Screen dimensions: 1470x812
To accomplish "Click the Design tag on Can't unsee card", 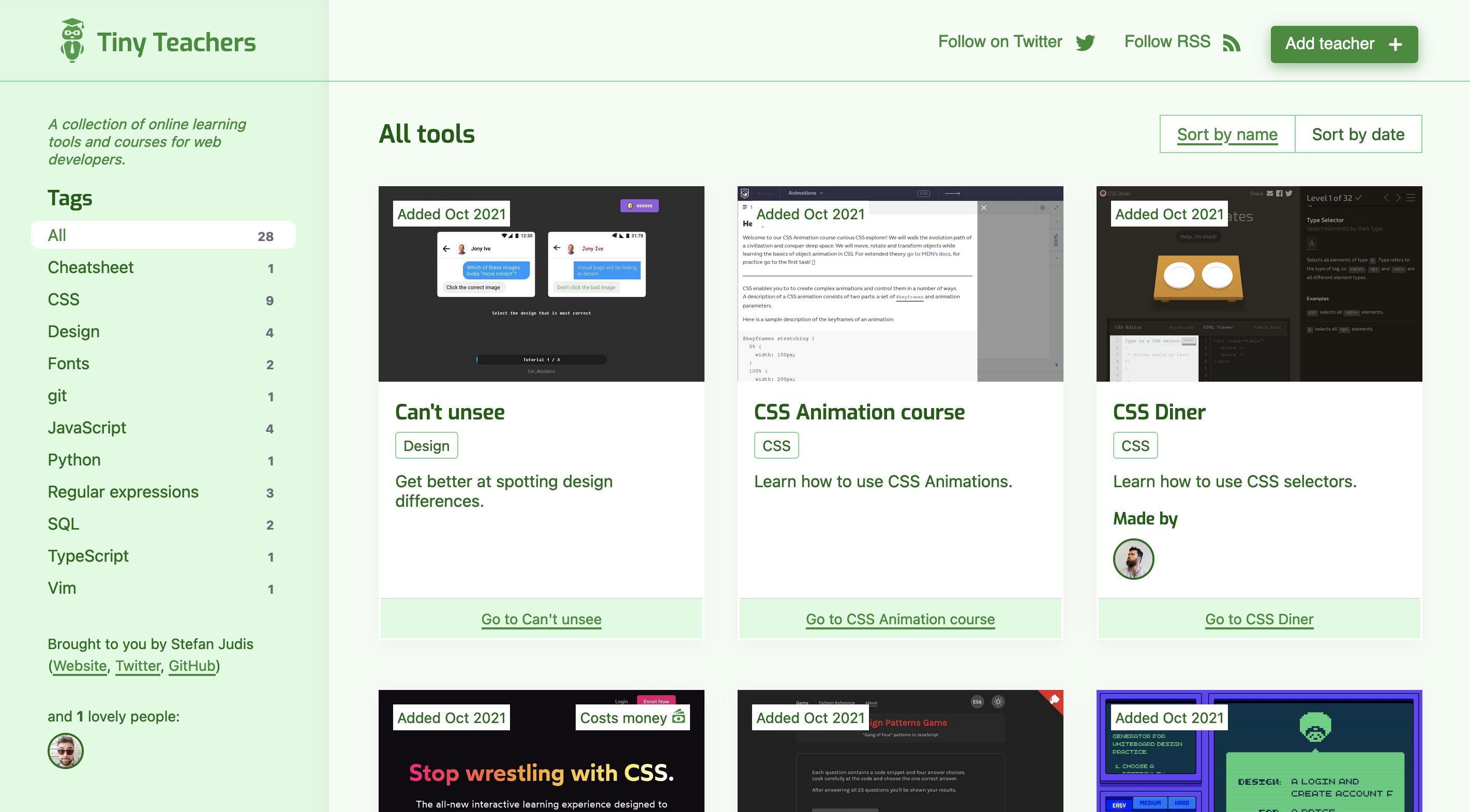I will click(x=426, y=445).
